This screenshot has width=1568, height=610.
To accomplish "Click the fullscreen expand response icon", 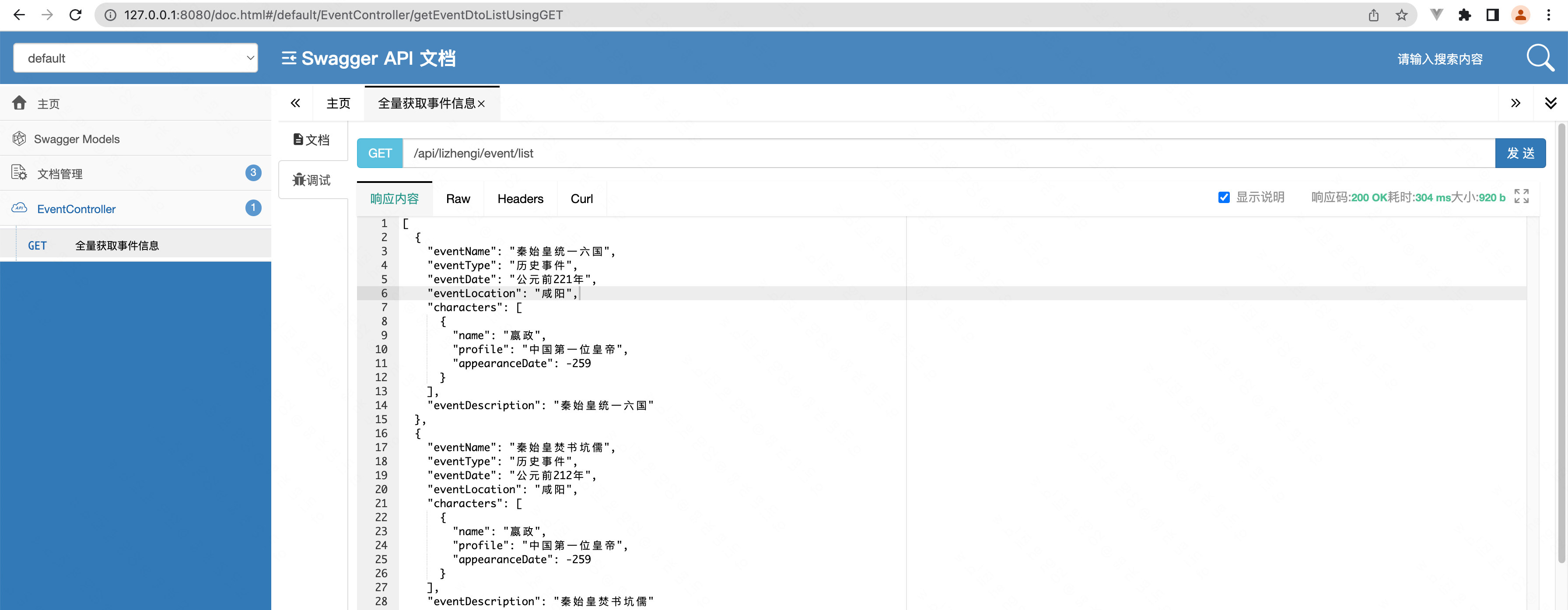I will tap(1521, 196).
